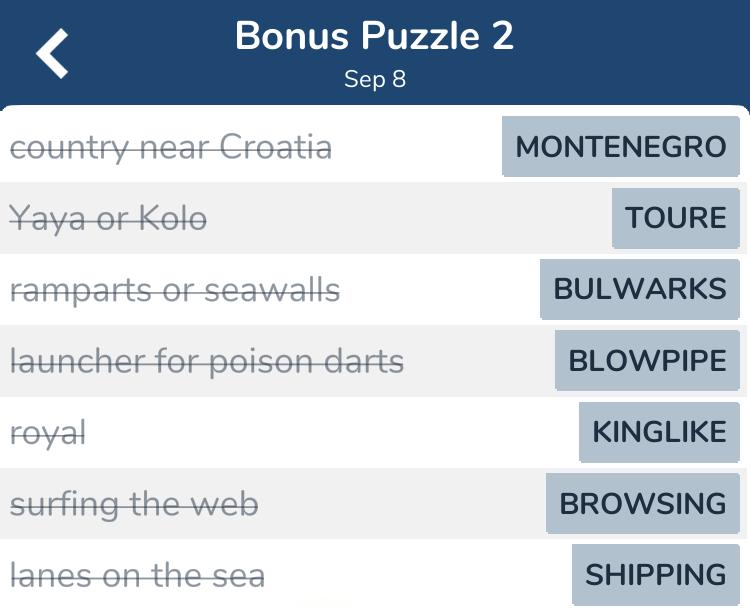The height and width of the screenshot is (608, 750).
Task: Tap the KINGLIKE answer tile
Action: (660, 432)
